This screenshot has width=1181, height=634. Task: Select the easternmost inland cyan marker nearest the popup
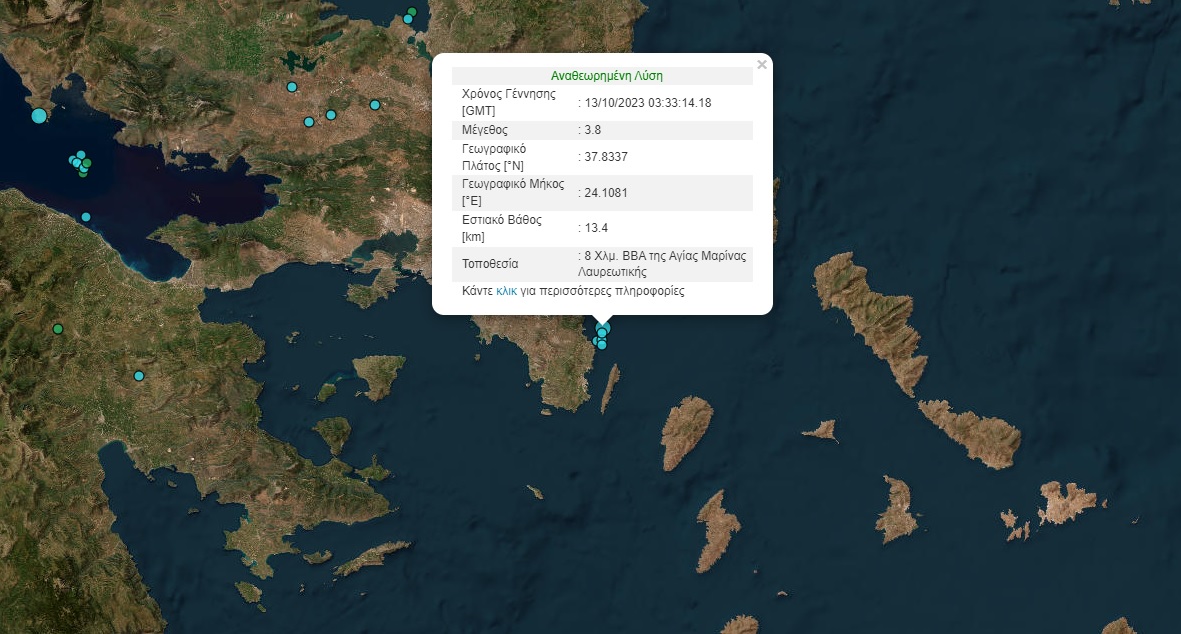(375, 105)
